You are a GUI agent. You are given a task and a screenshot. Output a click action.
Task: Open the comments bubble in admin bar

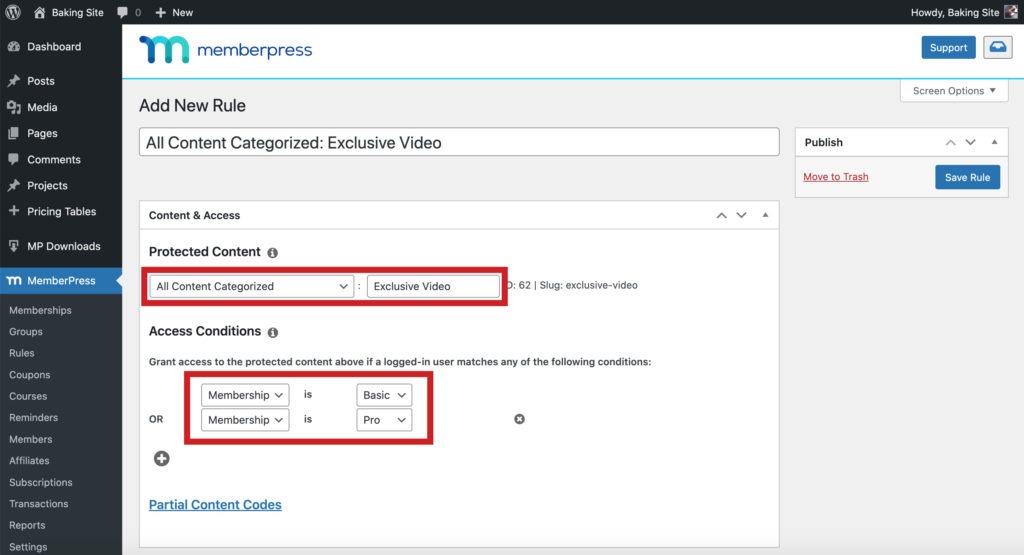point(122,12)
